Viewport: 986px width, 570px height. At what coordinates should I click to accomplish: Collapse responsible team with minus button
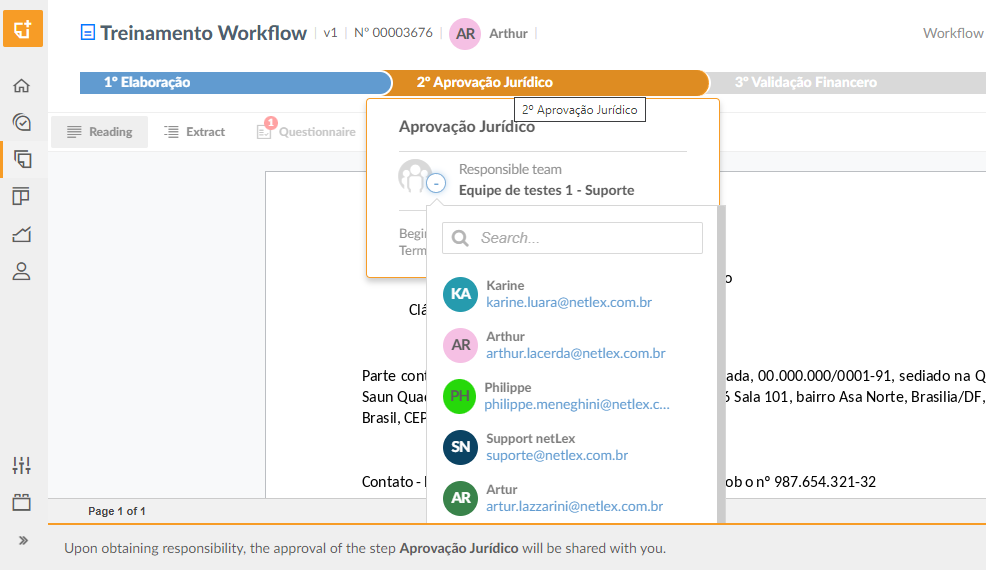(x=436, y=183)
